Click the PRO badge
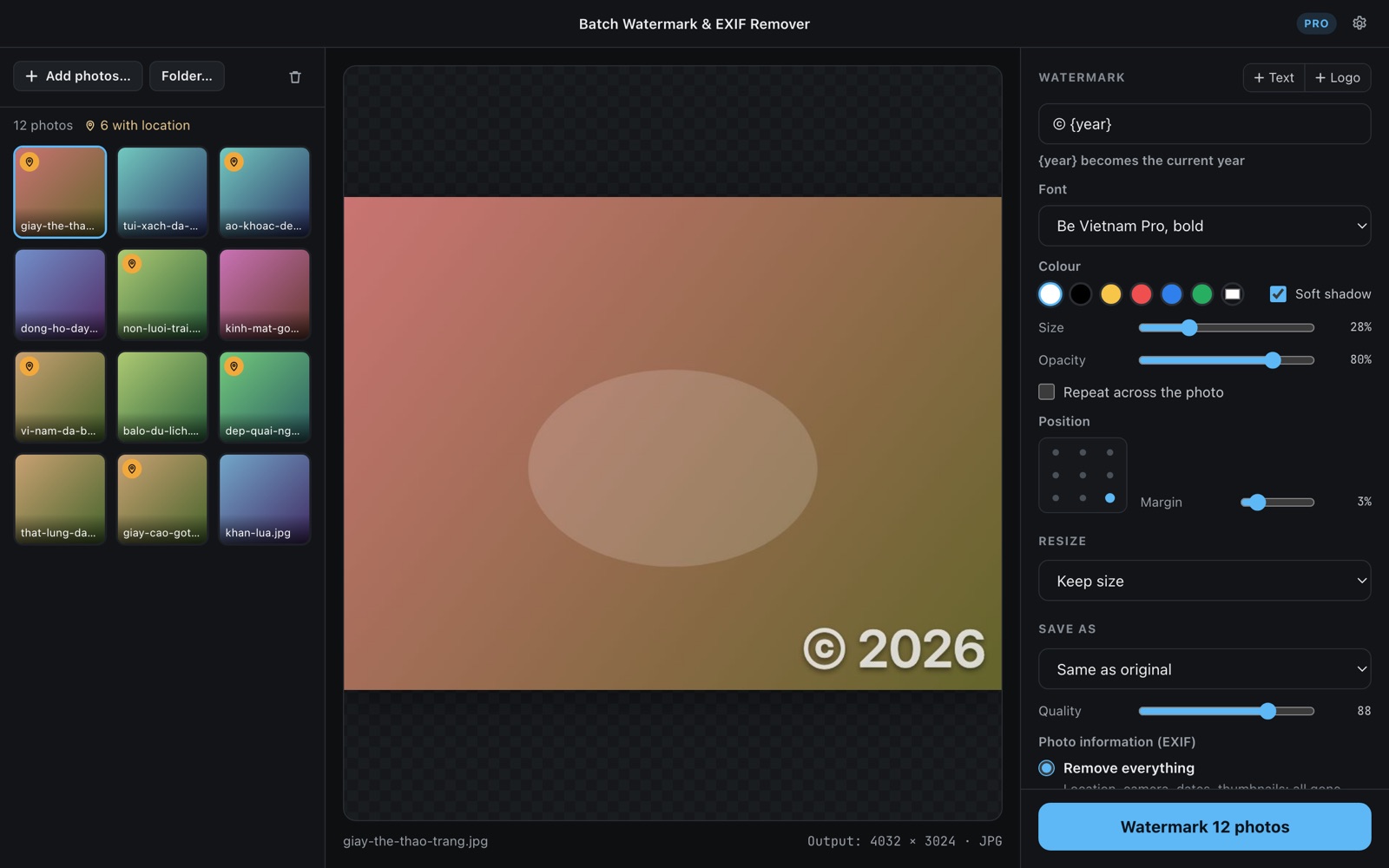 pyautogui.click(x=1316, y=23)
